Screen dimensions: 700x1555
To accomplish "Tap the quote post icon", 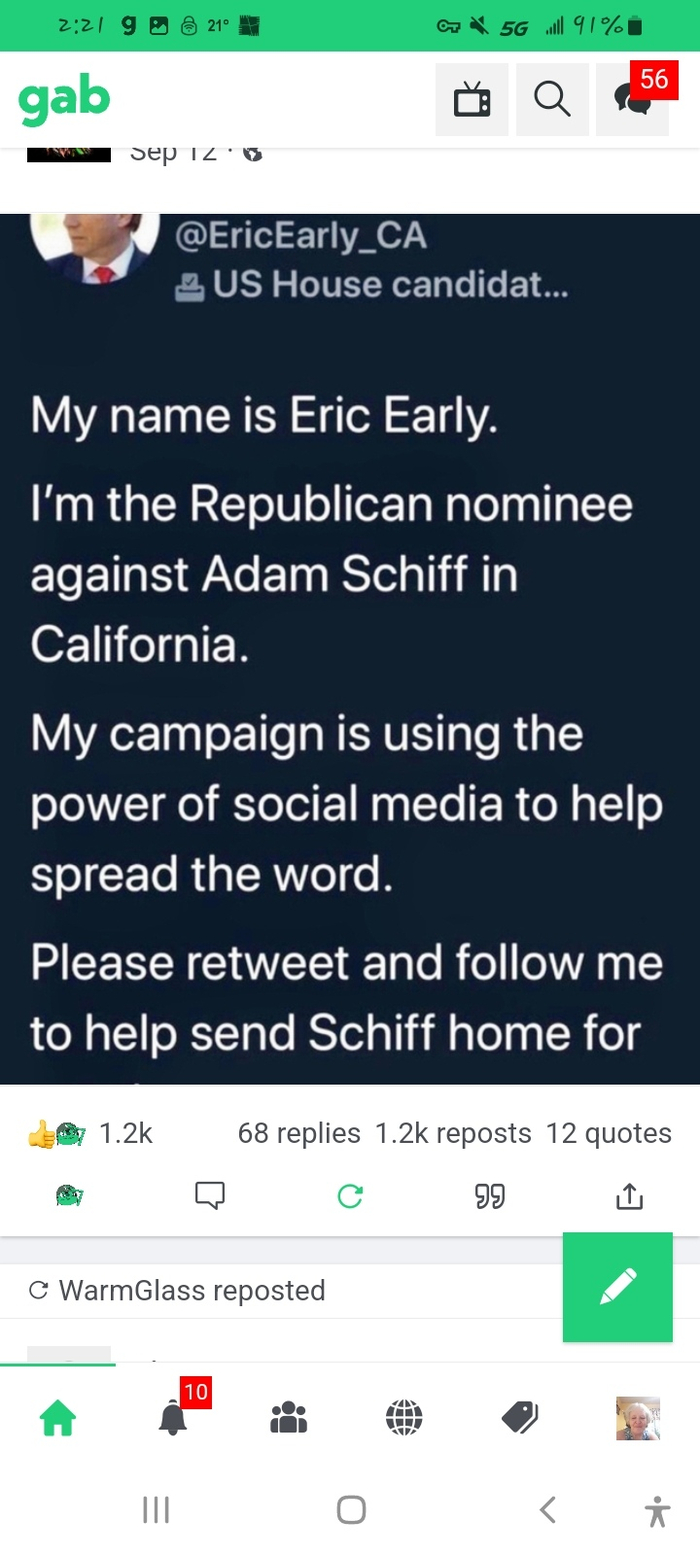I will click(489, 1194).
